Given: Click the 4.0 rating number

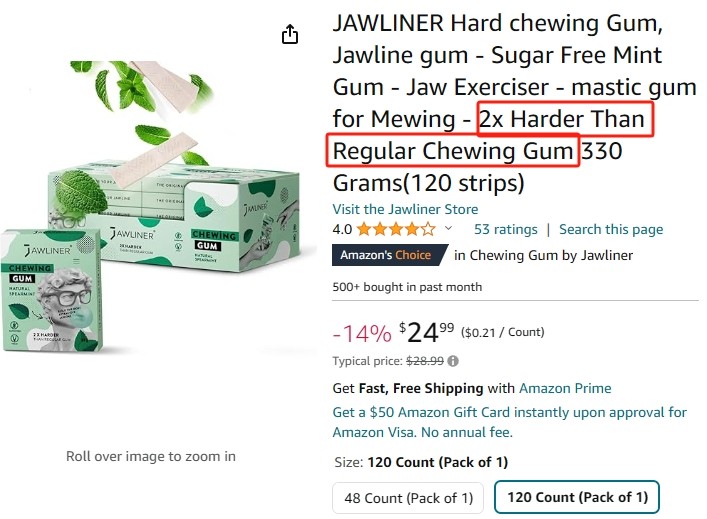Looking at the screenshot, I should pos(342,229).
